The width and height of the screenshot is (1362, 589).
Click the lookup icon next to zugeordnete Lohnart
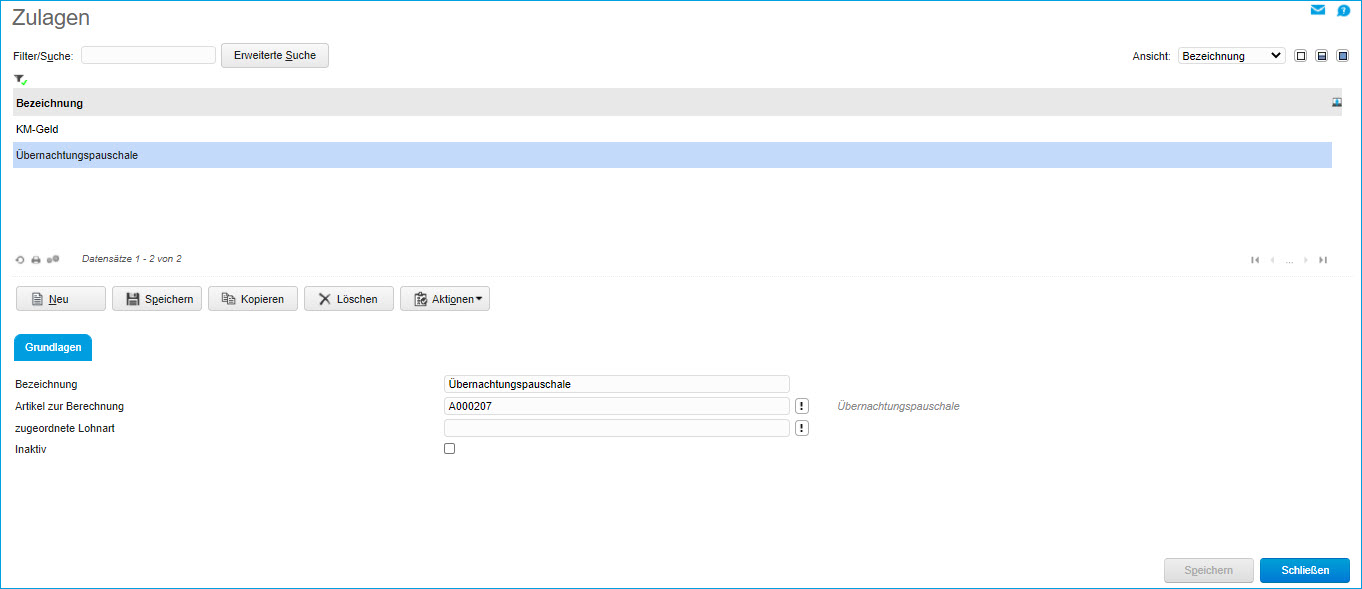802,428
